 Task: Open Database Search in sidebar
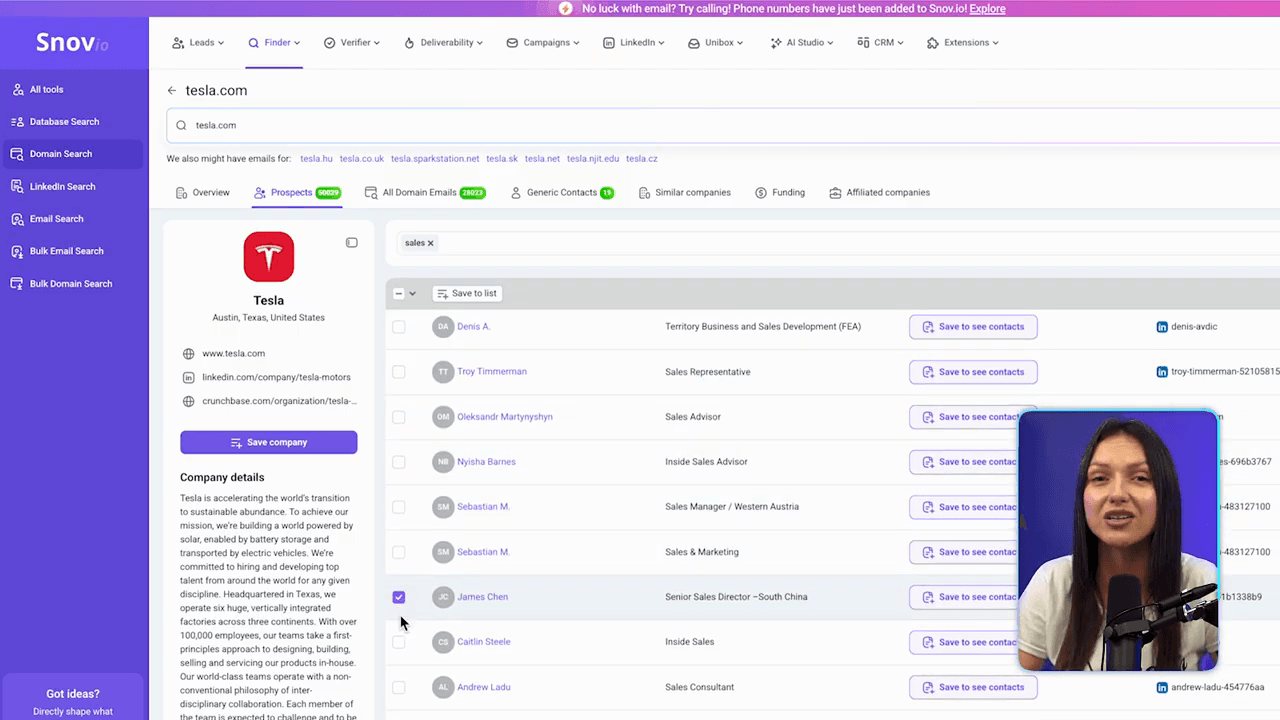pos(74,122)
